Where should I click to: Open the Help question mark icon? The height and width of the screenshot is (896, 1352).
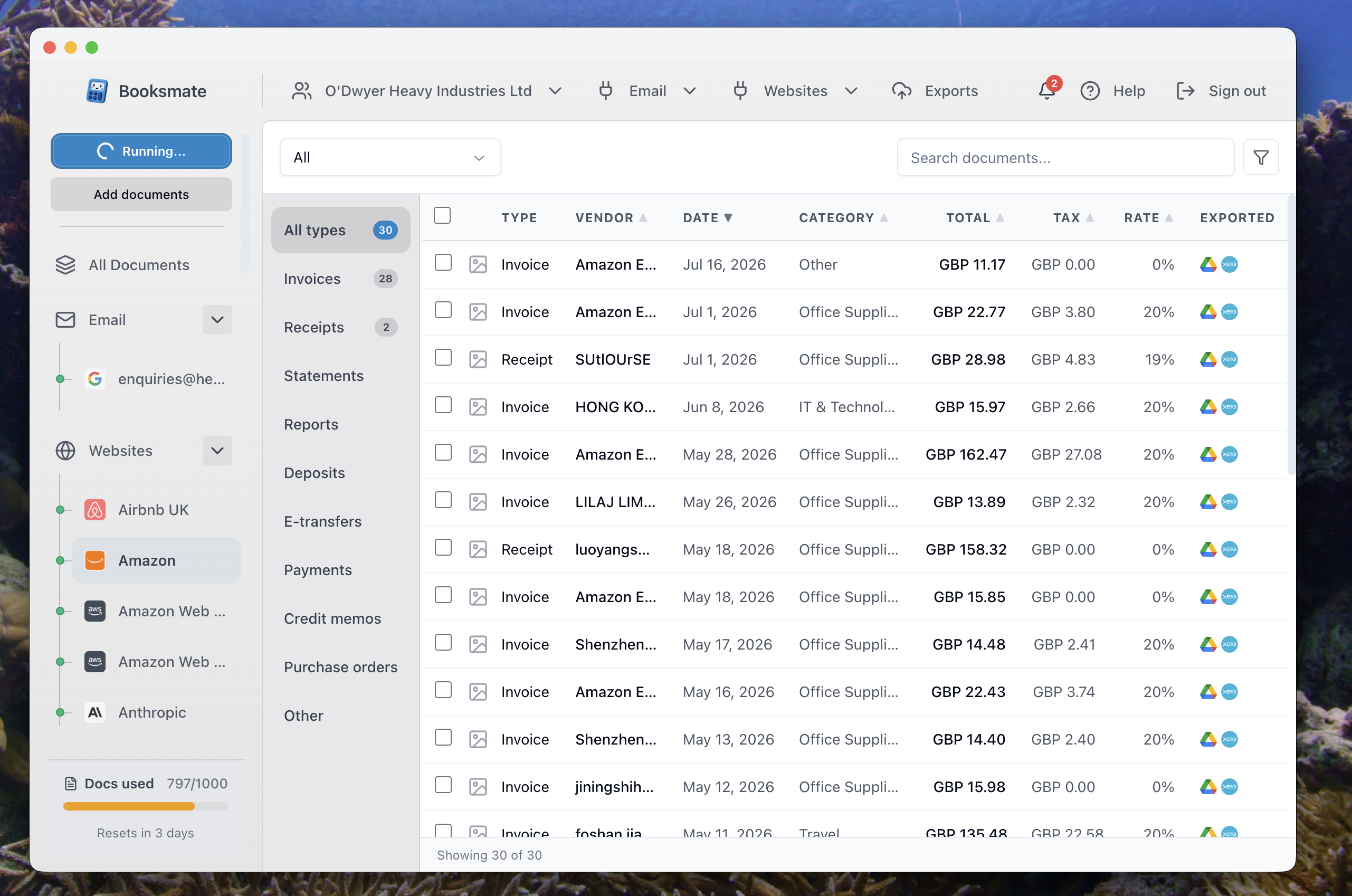point(1090,91)
